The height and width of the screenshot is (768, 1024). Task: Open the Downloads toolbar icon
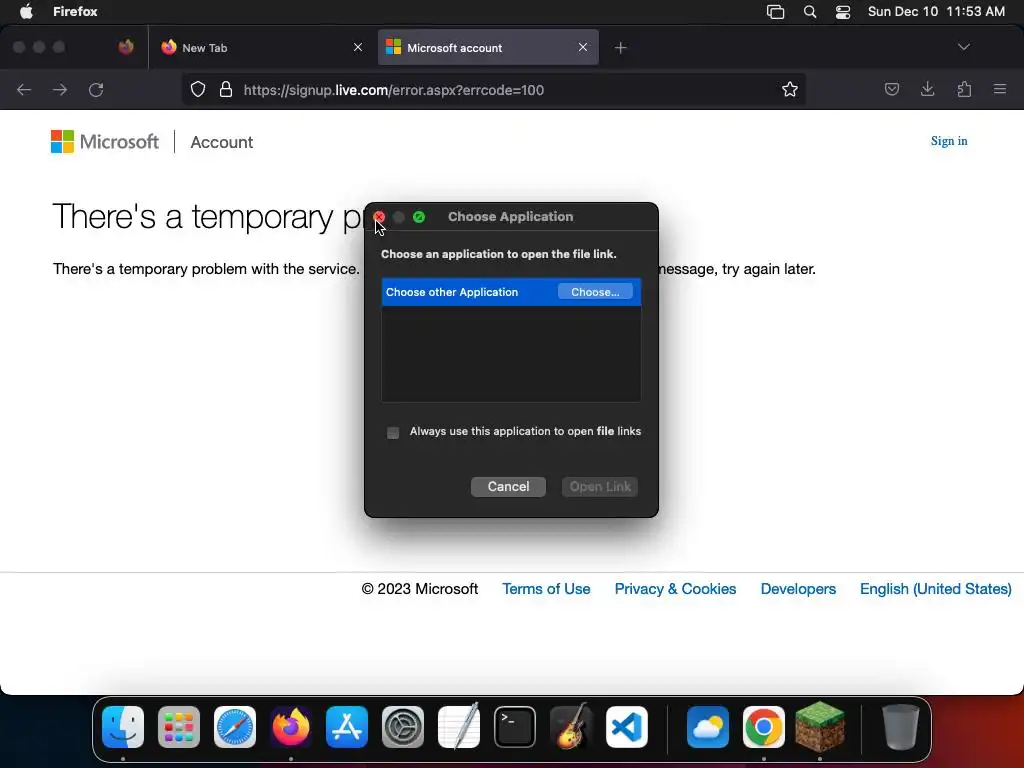927,89
